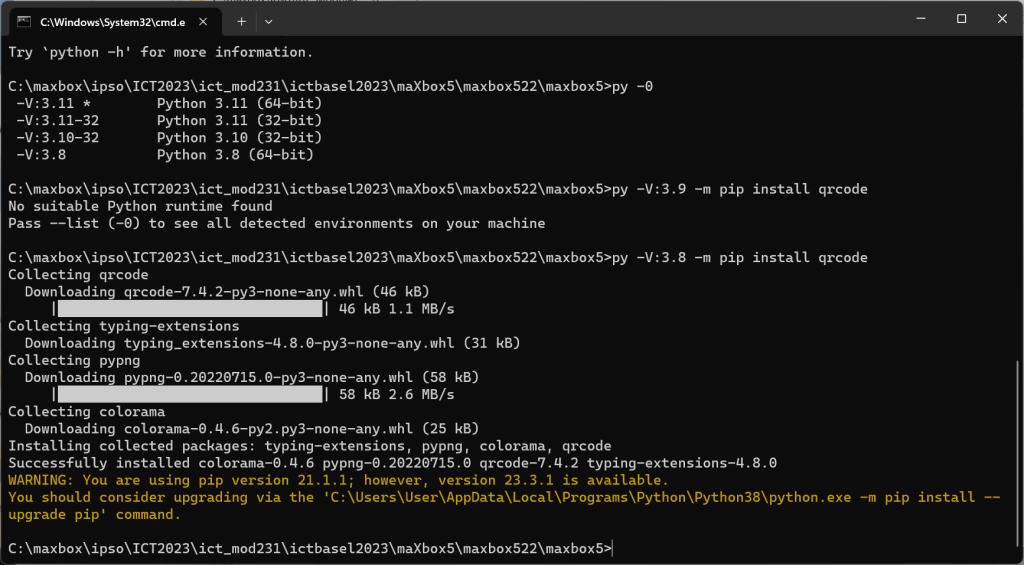Close the Windows Terminal window
Viewport: 1024px width, 565px height.
tap(1003, 19)
